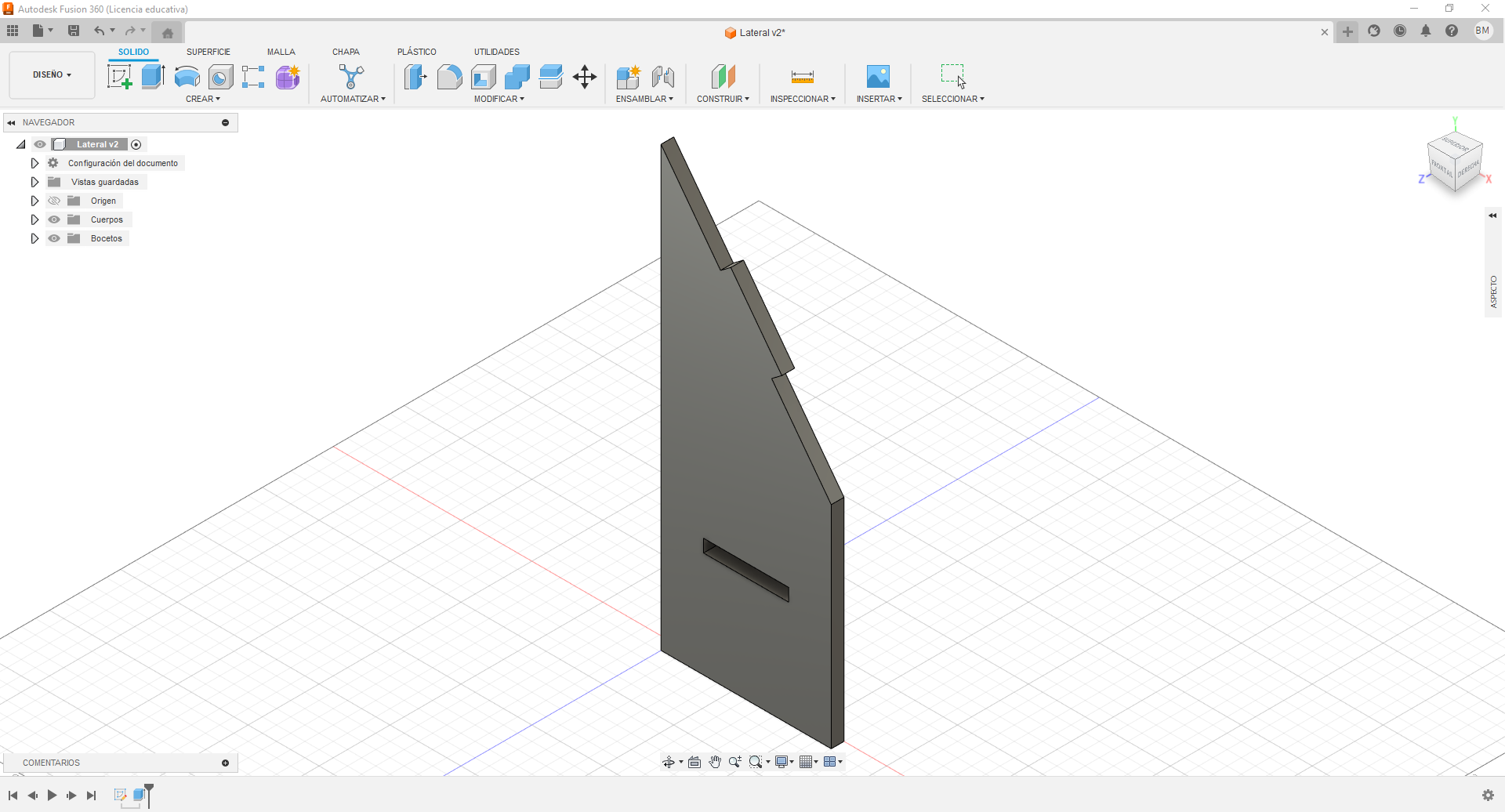The width and height of the screenshot is (1505, 812).
Task: Open the MODIFICAR dropdown menu
Action: [x=499, y=99]
